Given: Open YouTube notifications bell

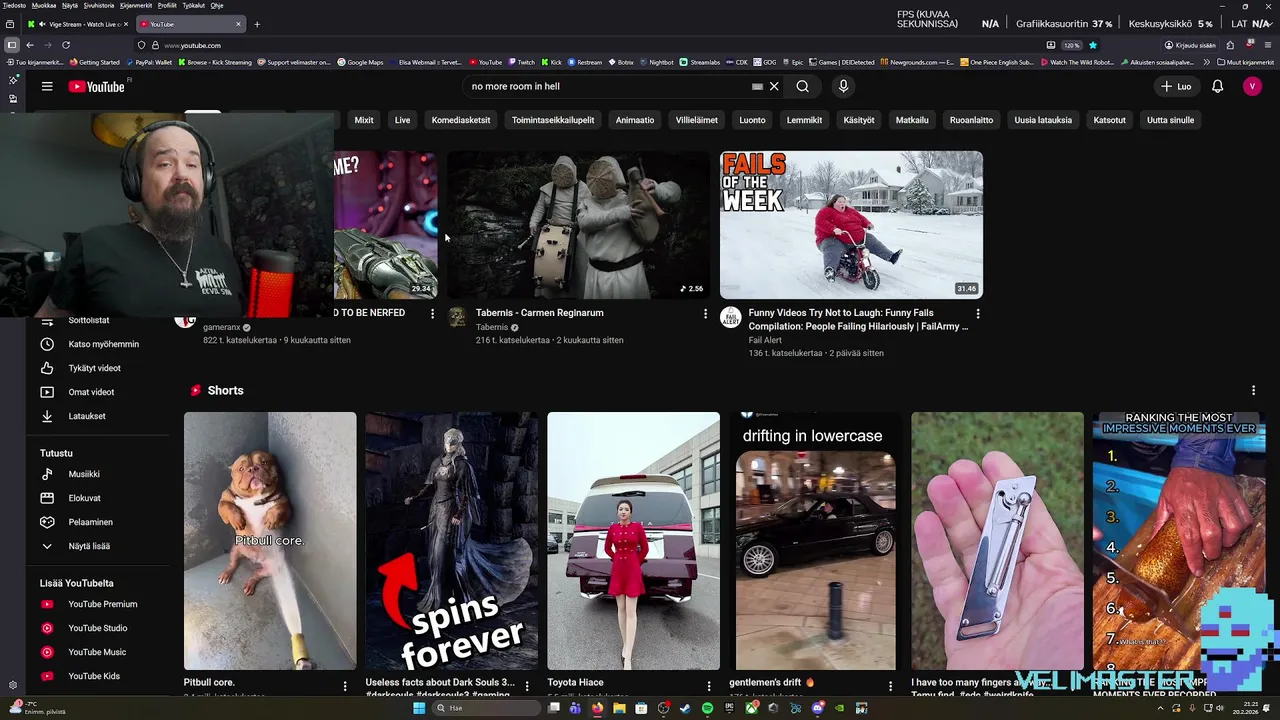Looking at the screenshot, I should click(1217, 87).
